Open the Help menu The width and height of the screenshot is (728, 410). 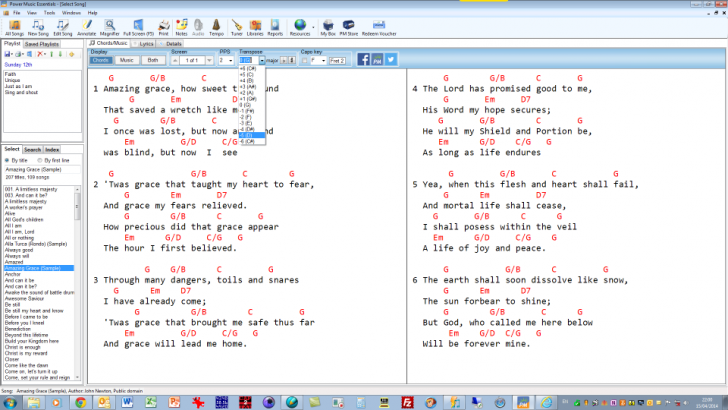(x=92, y=13)
